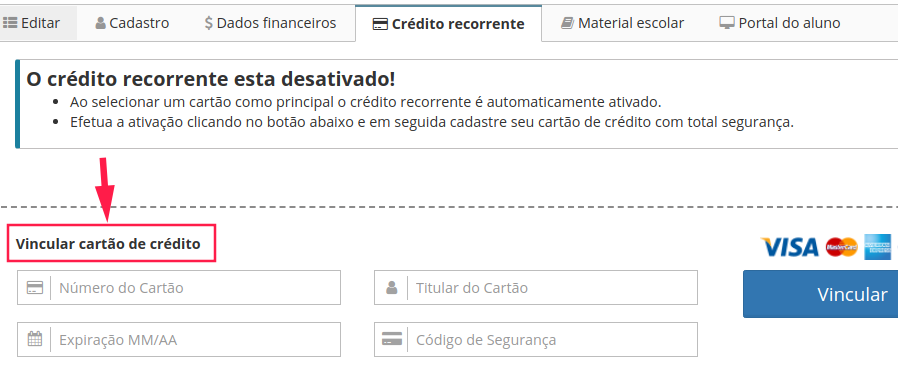Go to the Material escolar tab
The height and width of the screenshot is (389, 898).
point(623,23)
